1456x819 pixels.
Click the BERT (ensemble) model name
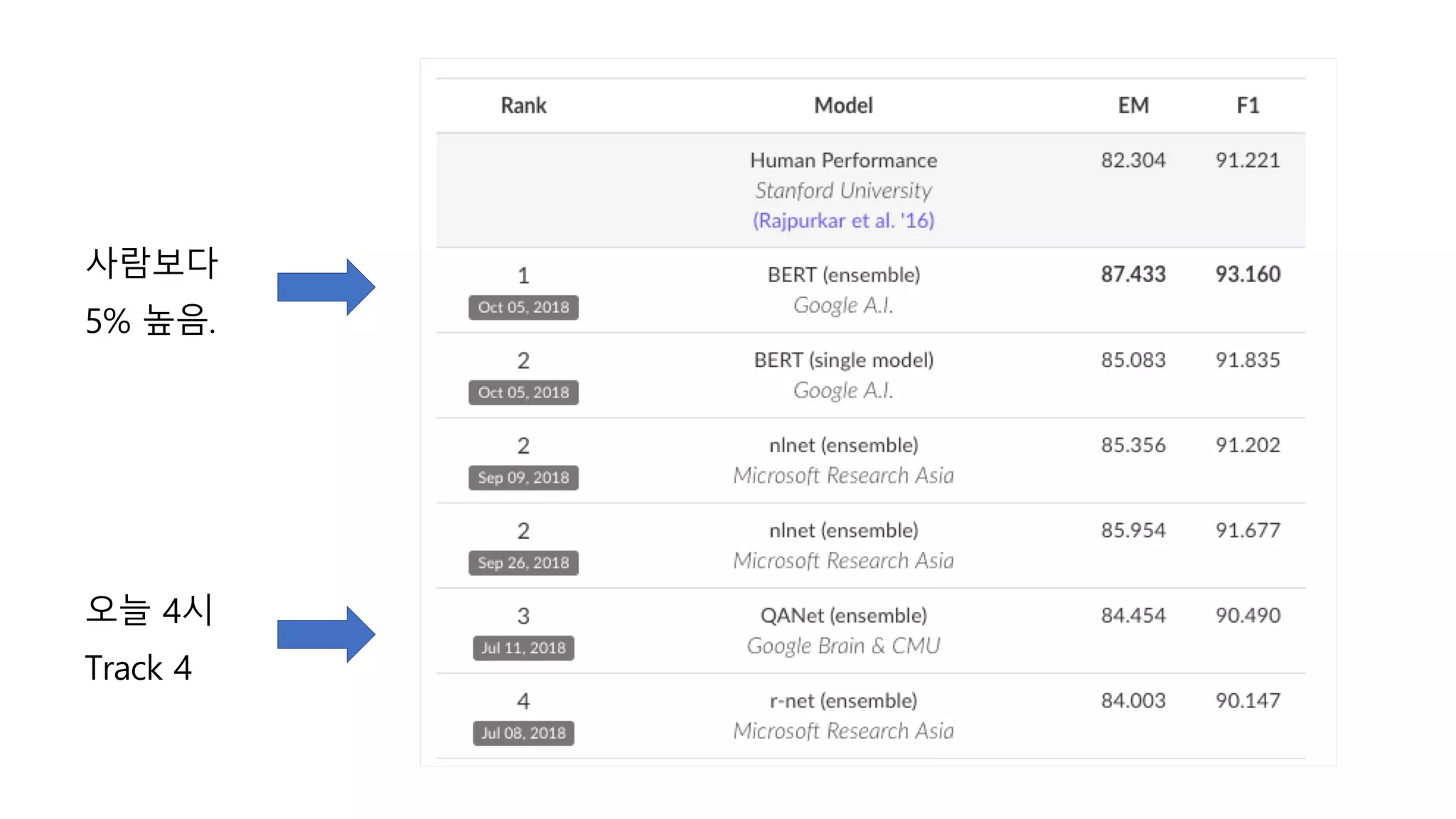pyautogui.click(x=843, y=275)
